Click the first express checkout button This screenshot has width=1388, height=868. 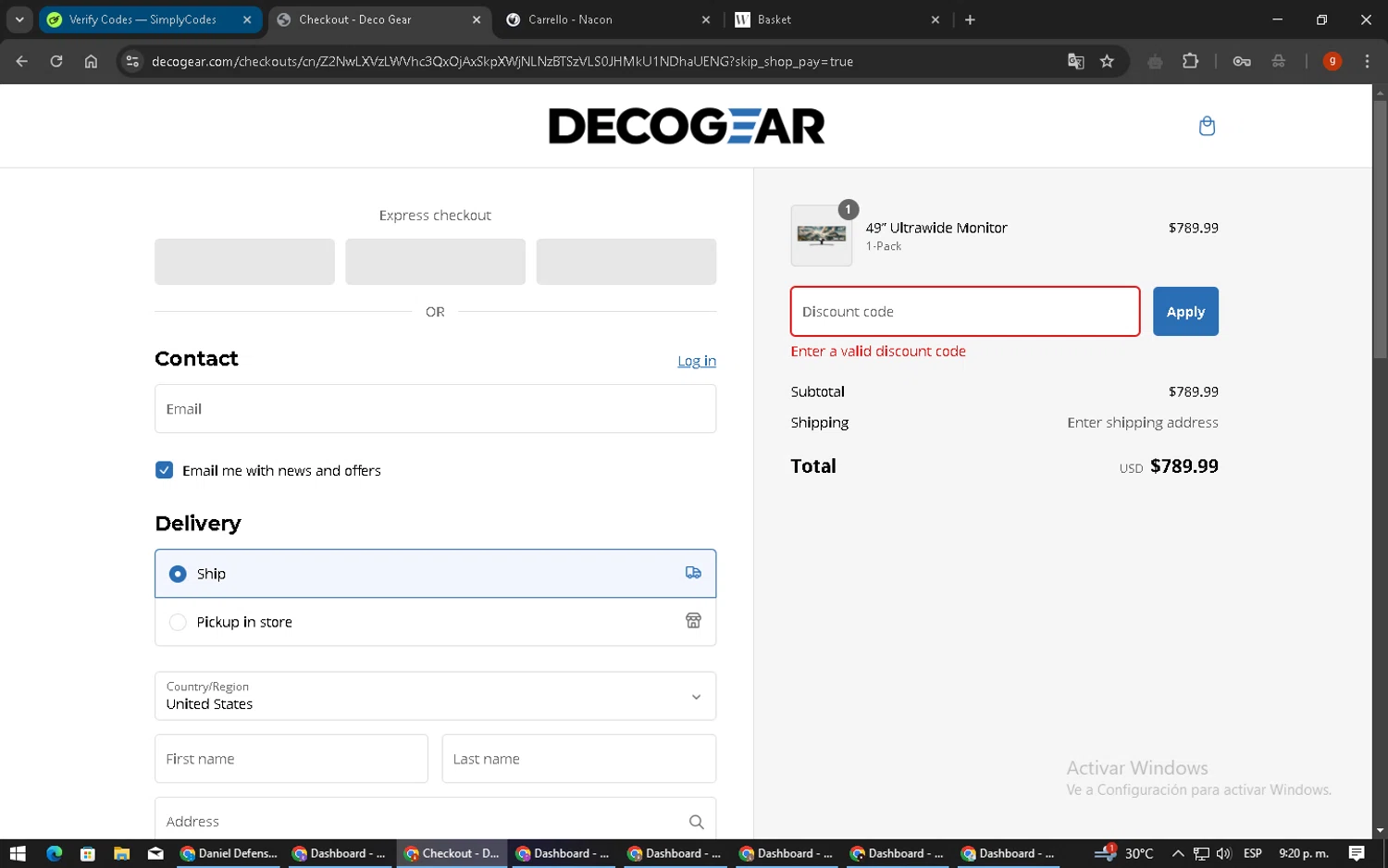pos(244,262)
